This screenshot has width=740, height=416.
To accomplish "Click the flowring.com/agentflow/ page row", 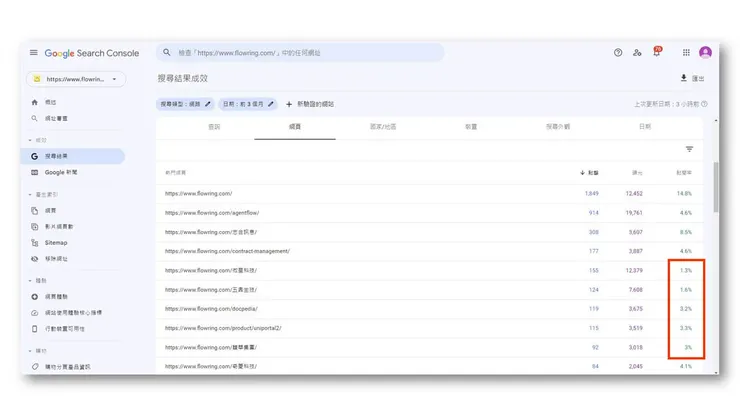I will point(429,213).
